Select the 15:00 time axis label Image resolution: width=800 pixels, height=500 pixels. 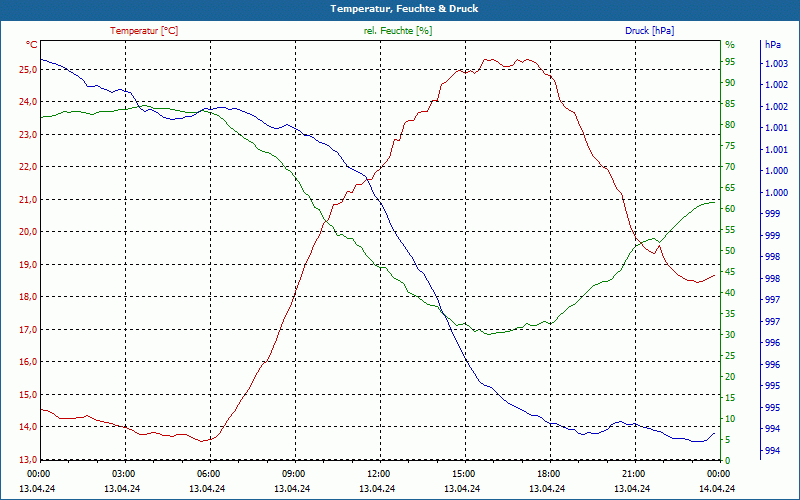click(x=462, y=474)
